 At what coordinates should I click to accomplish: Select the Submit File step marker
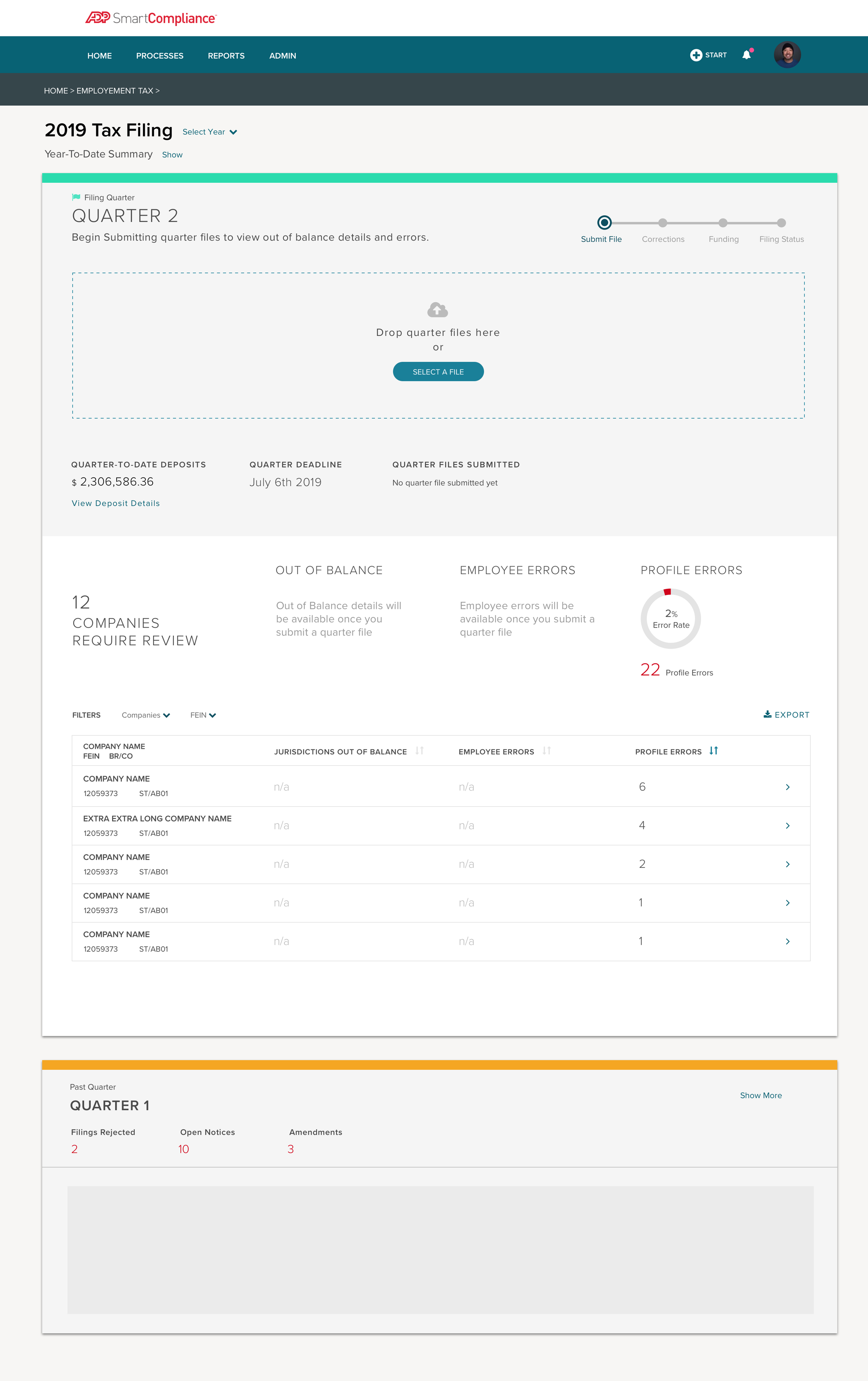pyautogui.click(x=604, y=223)
